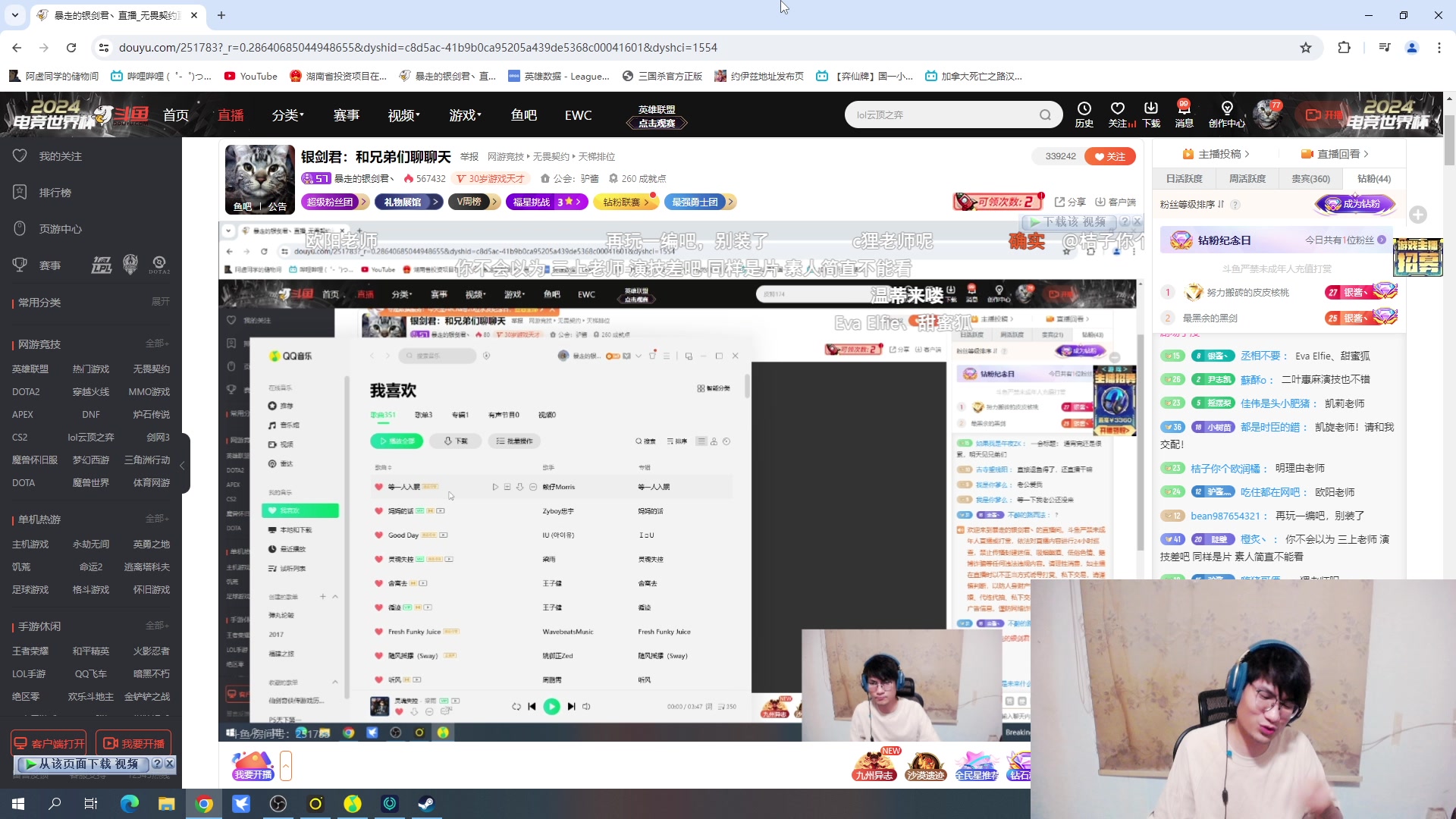The image size is (1456, 819).
Task: Toggle the bookmark star in address bar
Action: [x=1307, y=47]
